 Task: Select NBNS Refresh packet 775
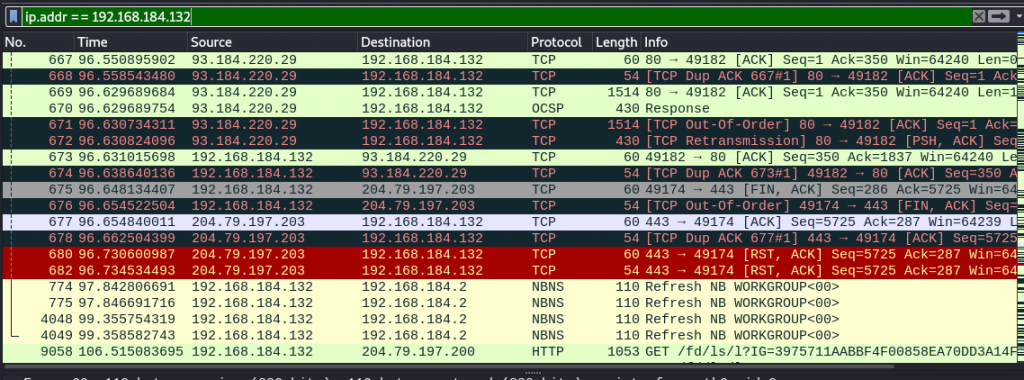509,303
